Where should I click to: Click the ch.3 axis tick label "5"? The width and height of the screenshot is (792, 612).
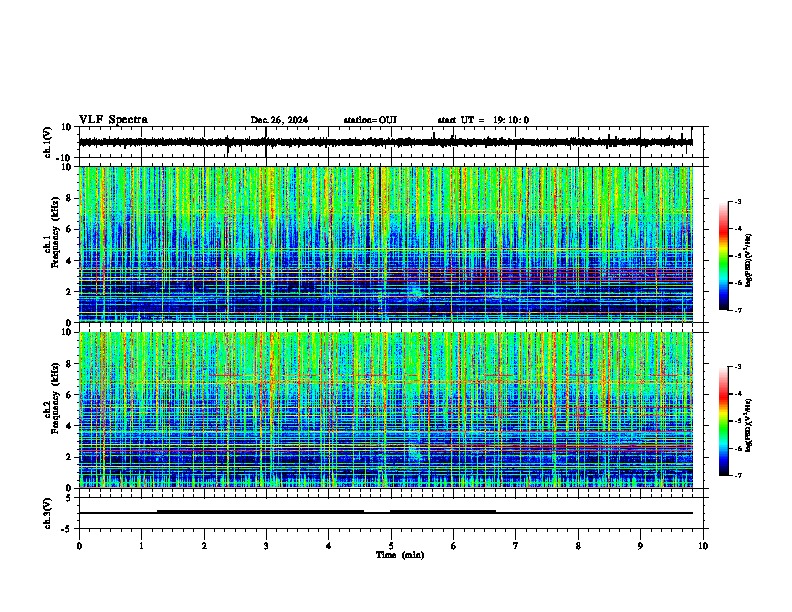69,497
